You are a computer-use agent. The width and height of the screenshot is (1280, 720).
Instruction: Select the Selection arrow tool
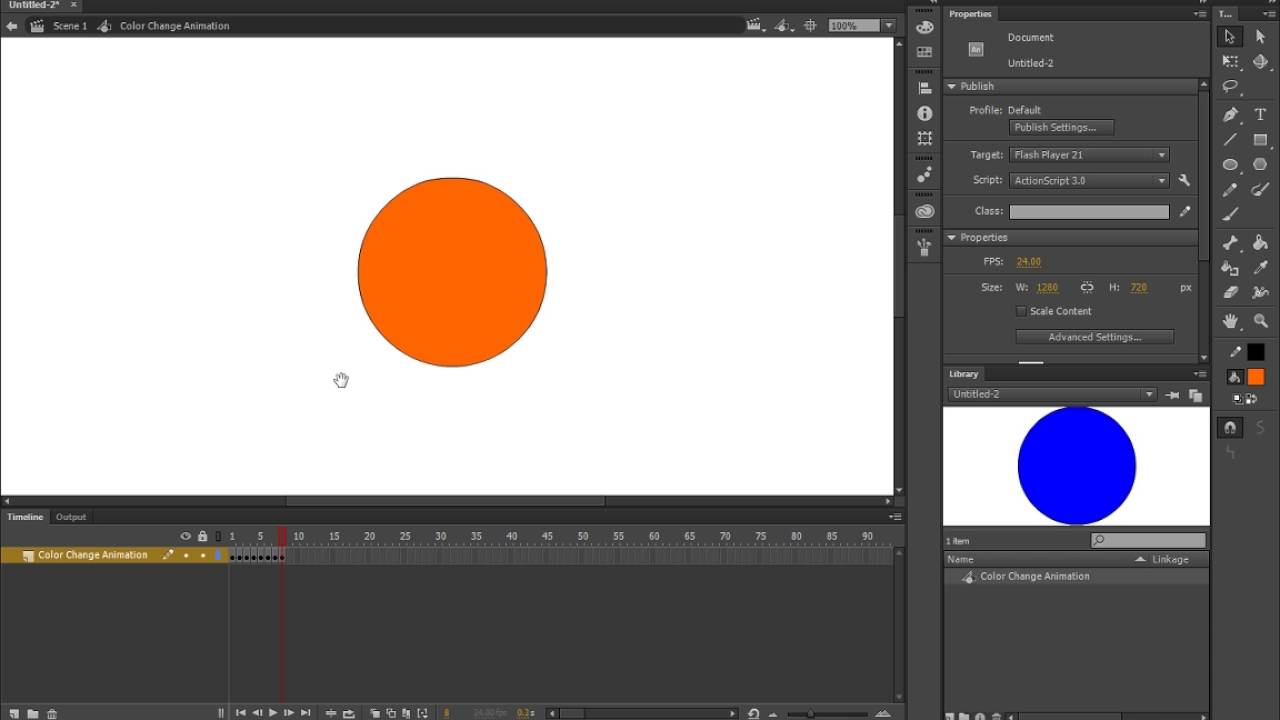[x=1230, y=36]
